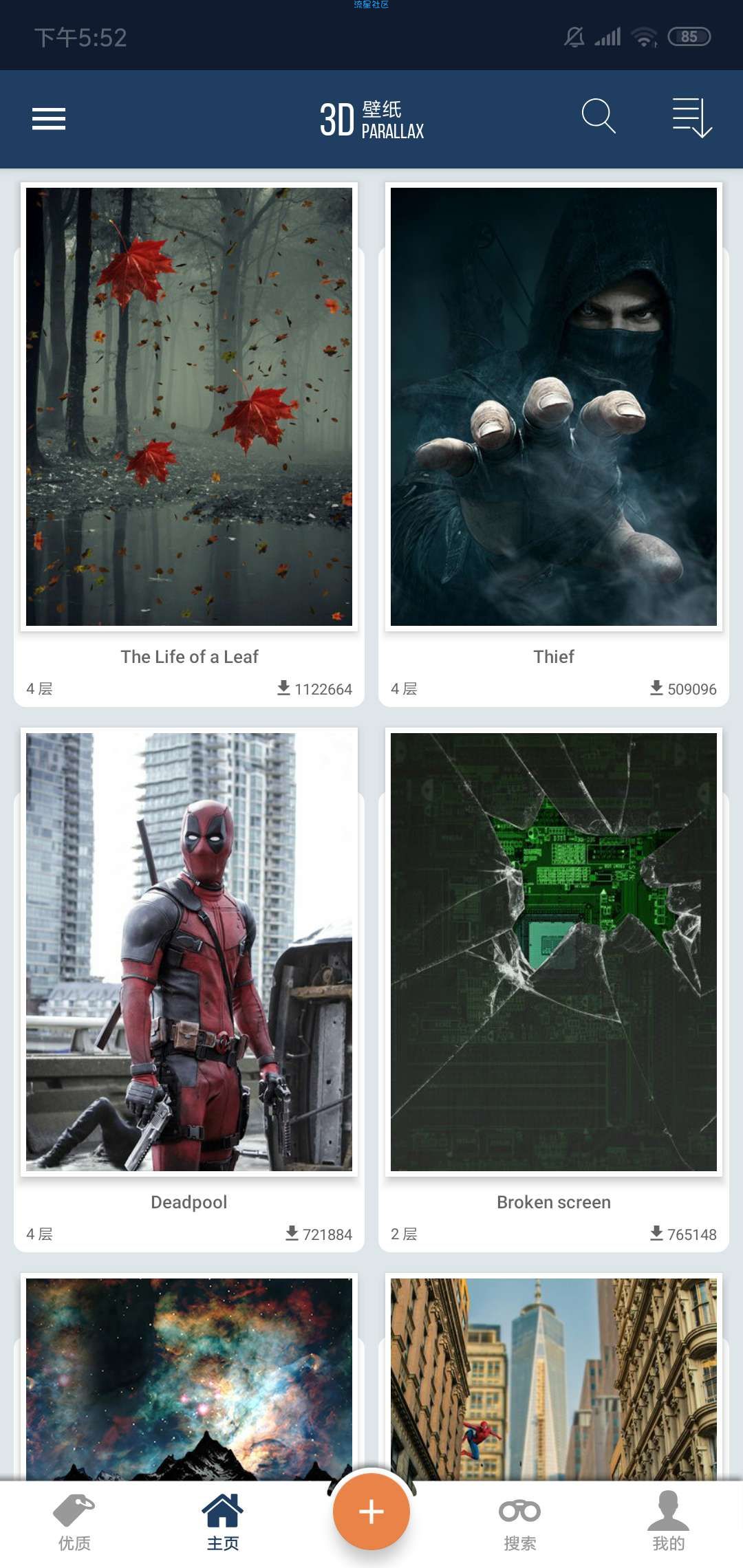Tap download count icon under Thief
Screen dimensions: 743x1568
tap(656, 688)
